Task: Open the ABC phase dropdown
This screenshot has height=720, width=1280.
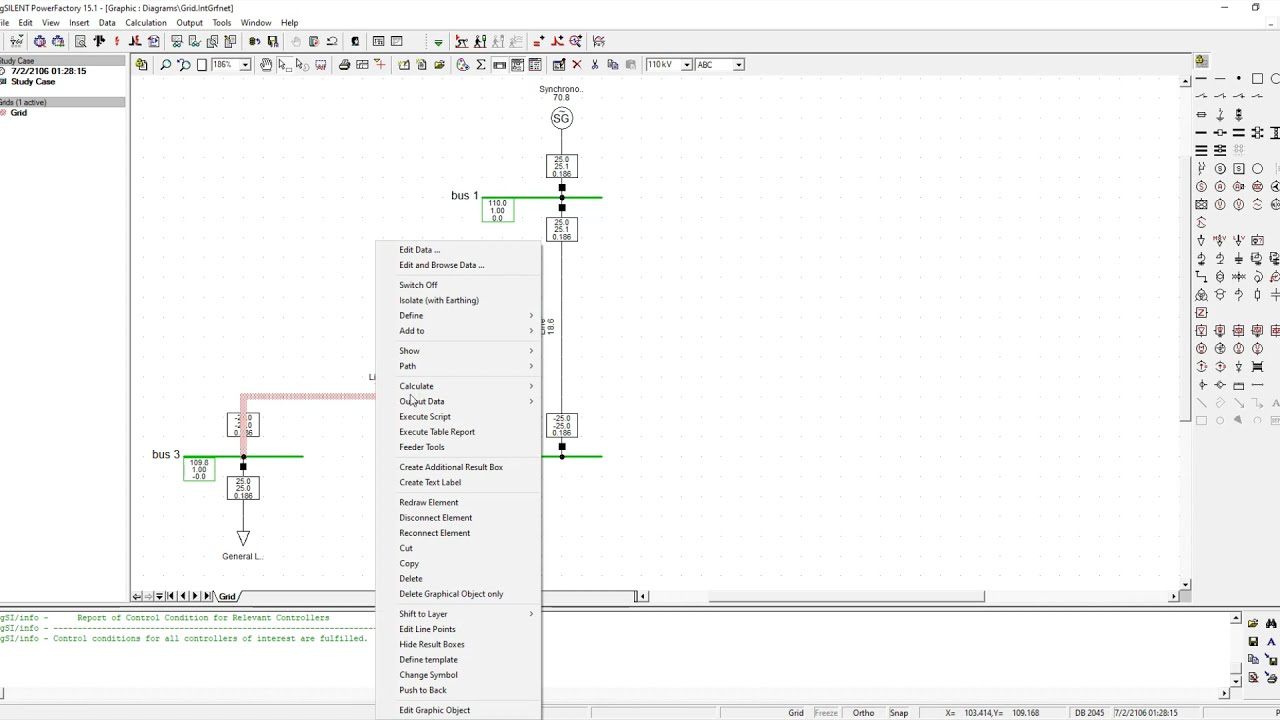Action: (738, 65)
